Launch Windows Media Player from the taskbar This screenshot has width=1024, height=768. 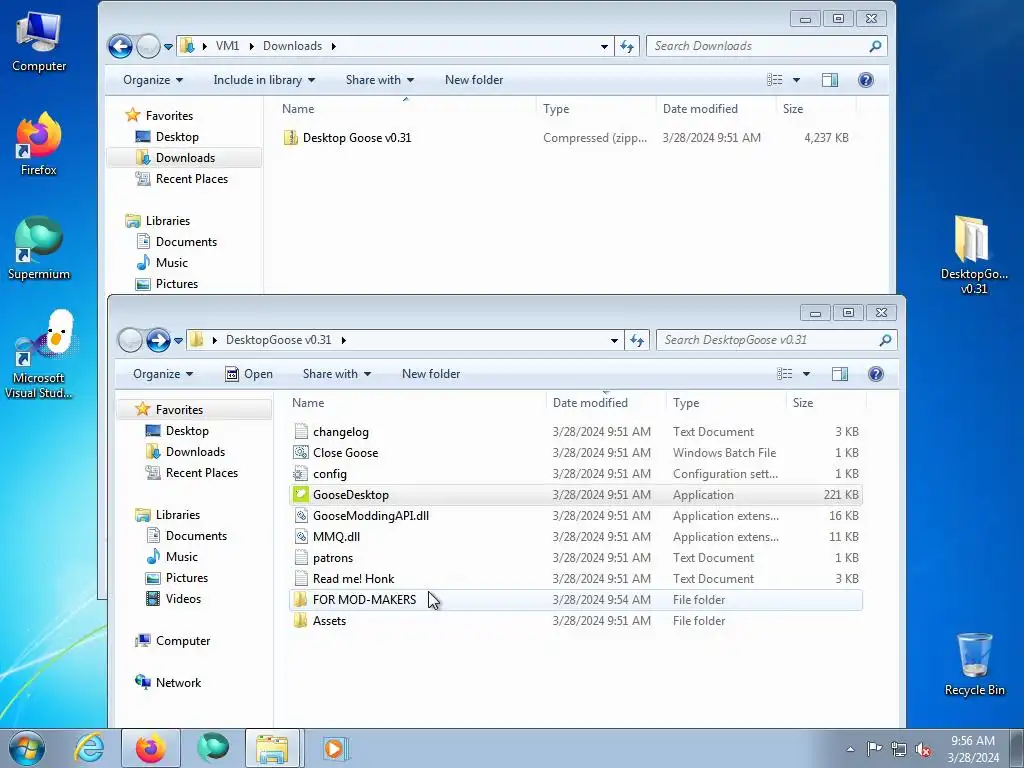coord(335,748)
